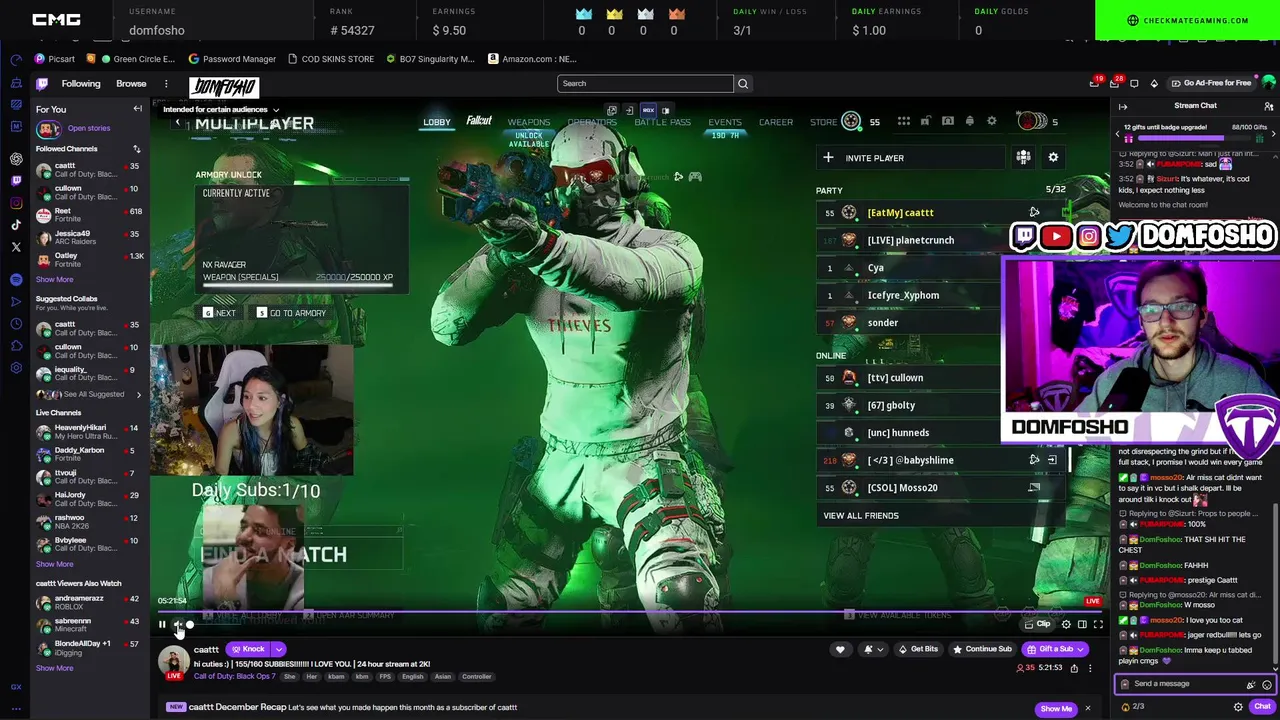Expand the Knock options arrow
Screen dimensions: 1280x720
click(279, 649)
